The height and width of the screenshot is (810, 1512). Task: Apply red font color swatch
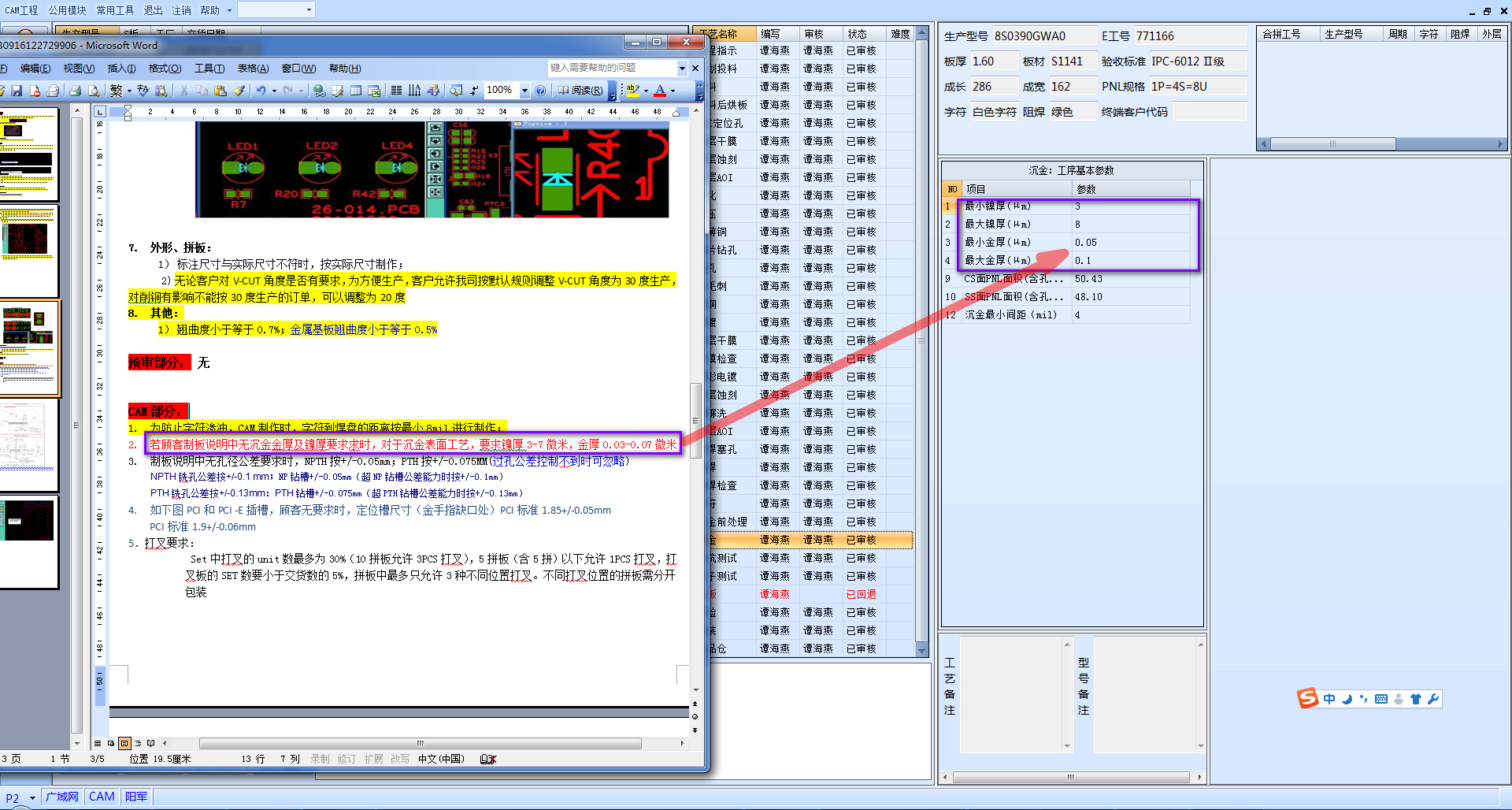pyautogui.click(x=660, y=91)
